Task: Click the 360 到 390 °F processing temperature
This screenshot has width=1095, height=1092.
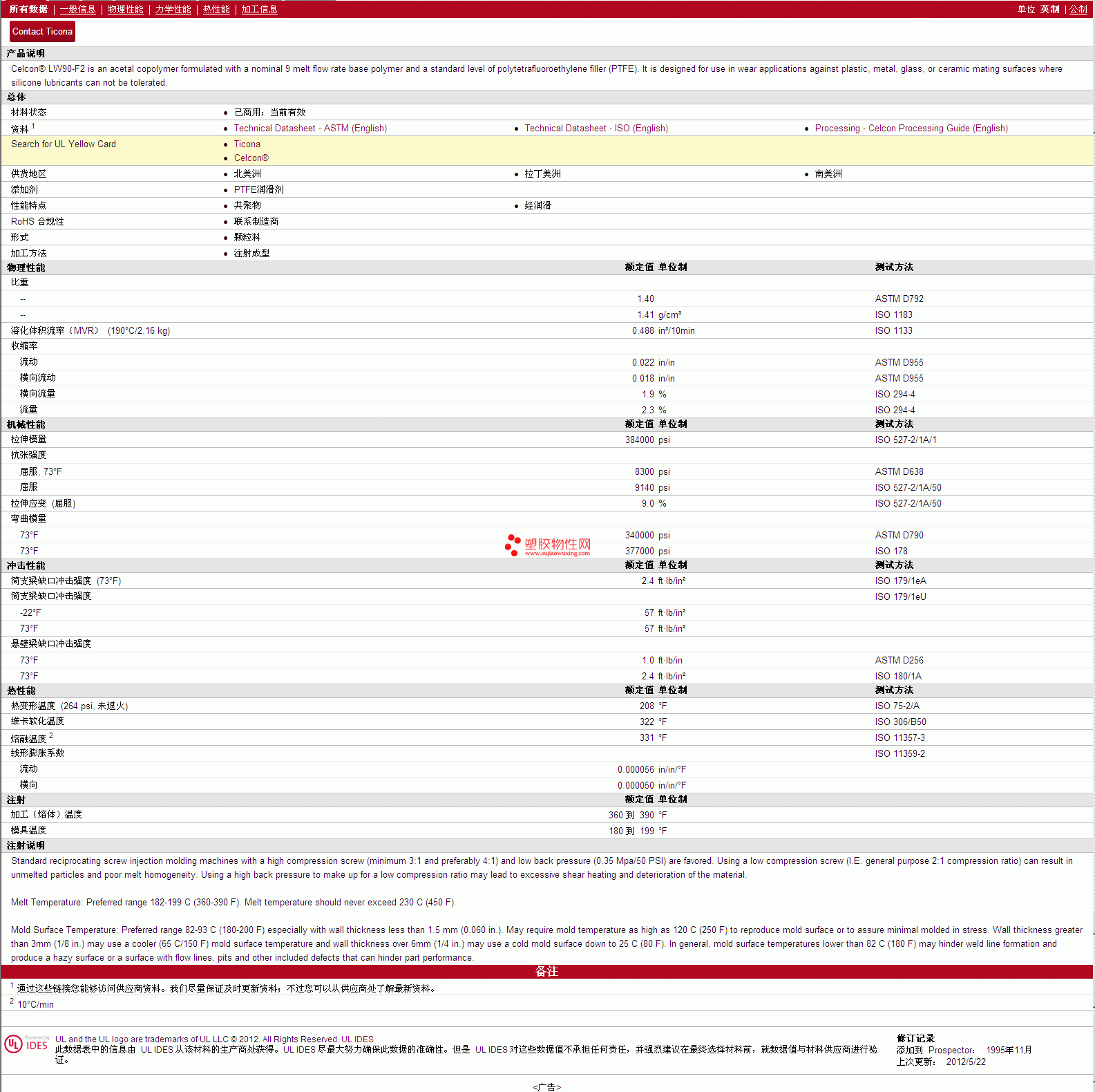Action: pos(638,815)
